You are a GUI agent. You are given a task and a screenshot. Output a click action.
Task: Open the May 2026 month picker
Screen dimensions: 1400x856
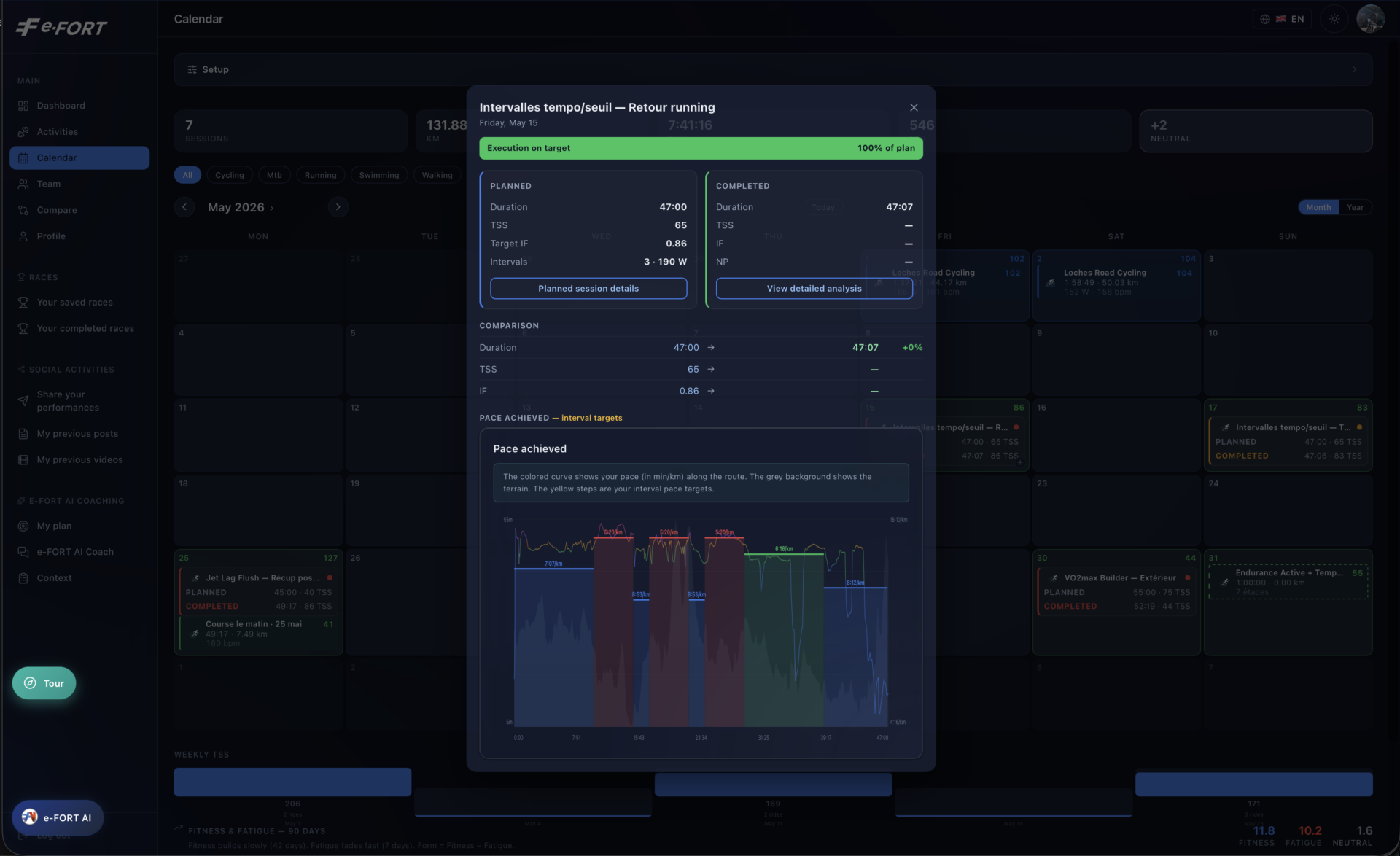pos(241,207)
